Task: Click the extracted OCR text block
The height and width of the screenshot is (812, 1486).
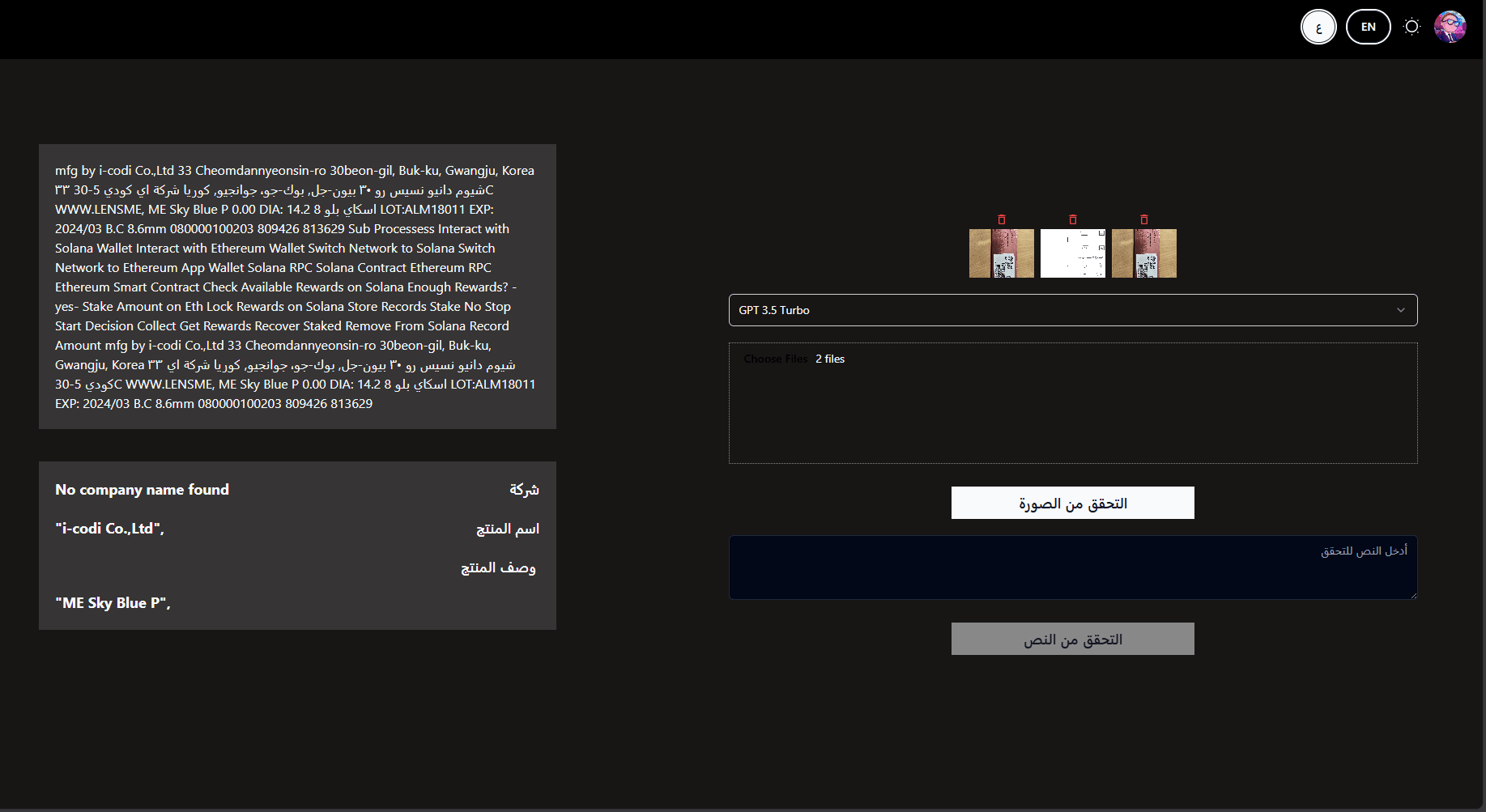Action: coord(297,287)
